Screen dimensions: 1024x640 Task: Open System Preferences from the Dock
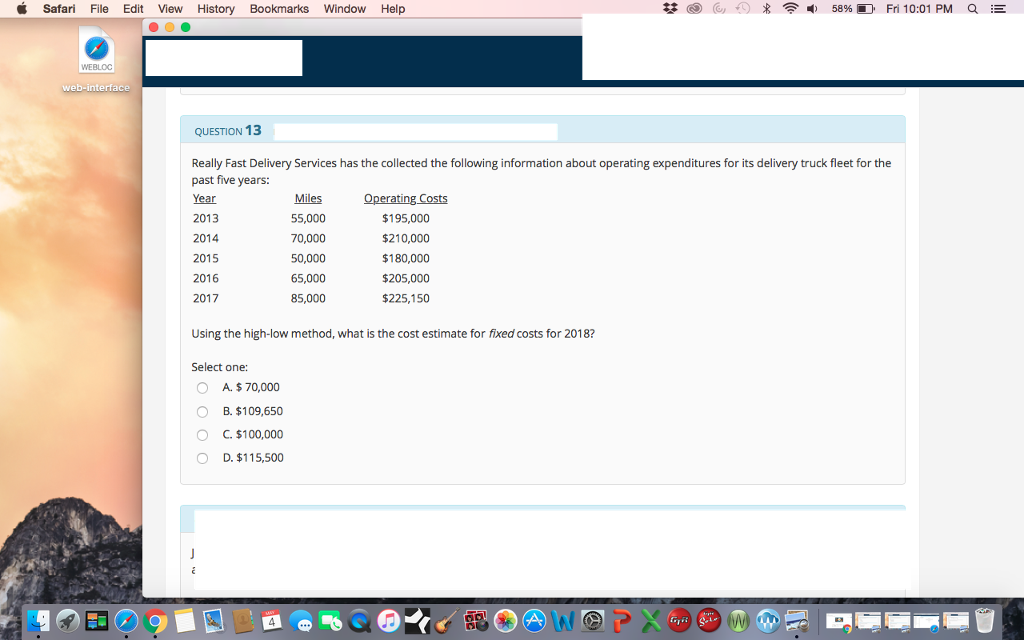pyautogui.click(x=592, y=621)
